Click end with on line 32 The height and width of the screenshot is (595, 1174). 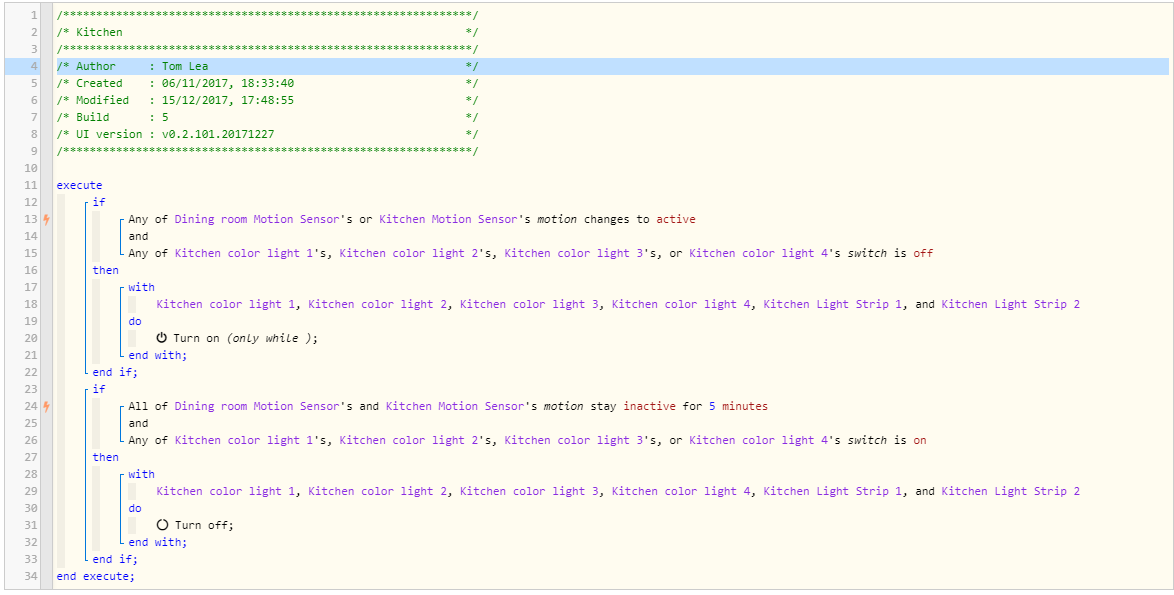[158, 542]
